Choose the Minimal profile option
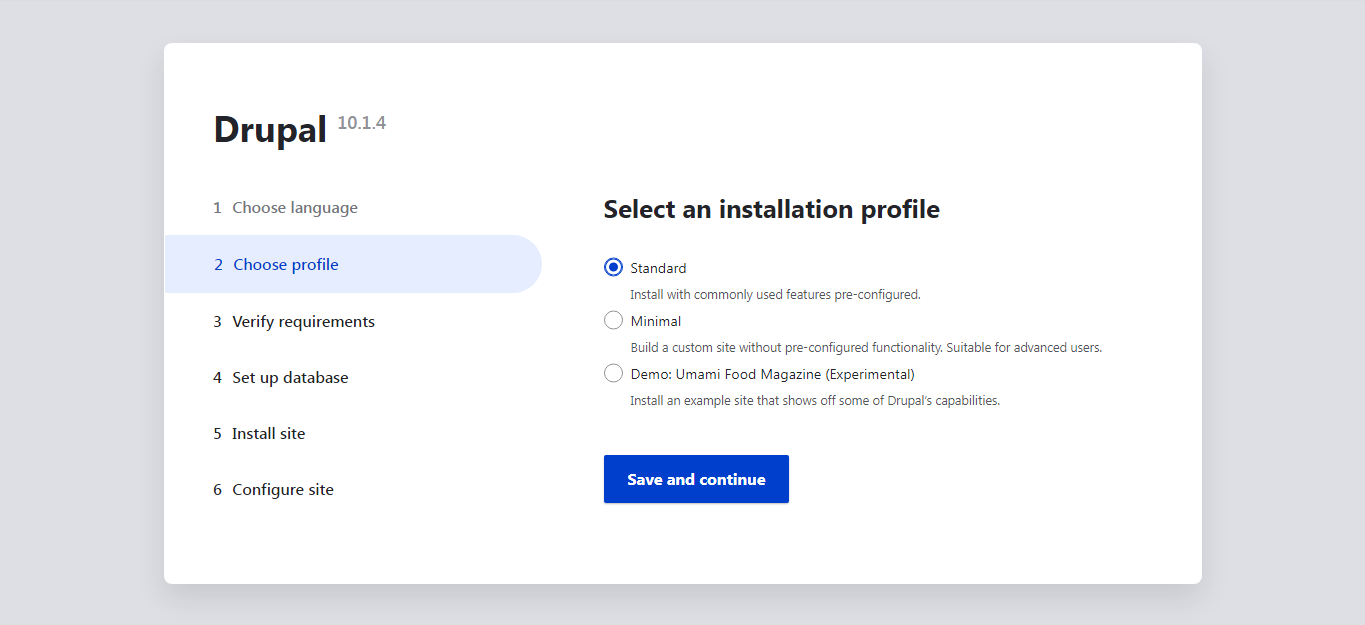 click(613, 320)
